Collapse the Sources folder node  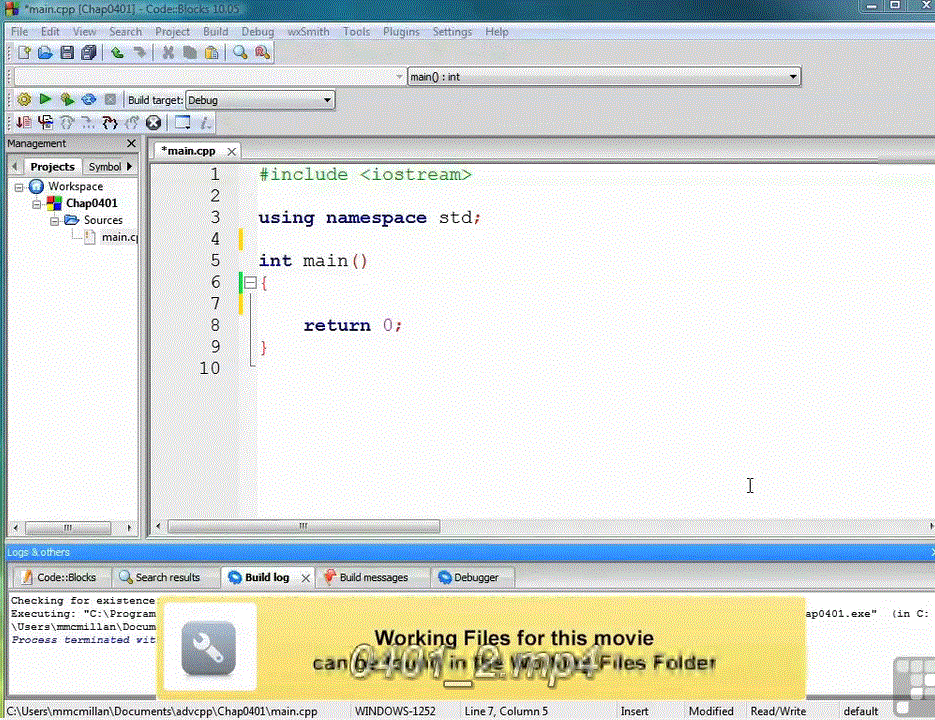click(x=54, y=221)
